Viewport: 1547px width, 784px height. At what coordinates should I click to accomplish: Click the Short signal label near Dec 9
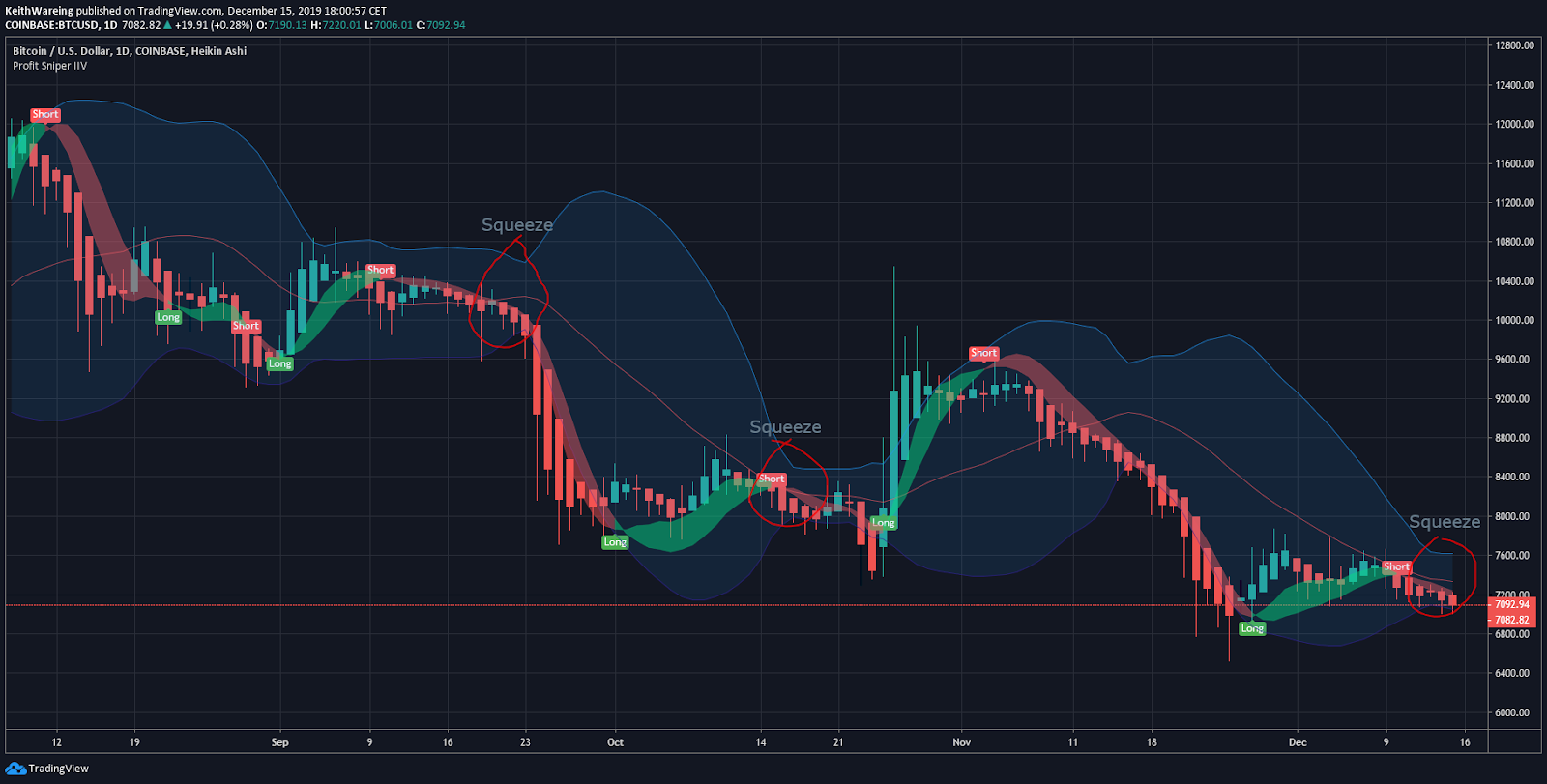click(x=1396, y=566)
